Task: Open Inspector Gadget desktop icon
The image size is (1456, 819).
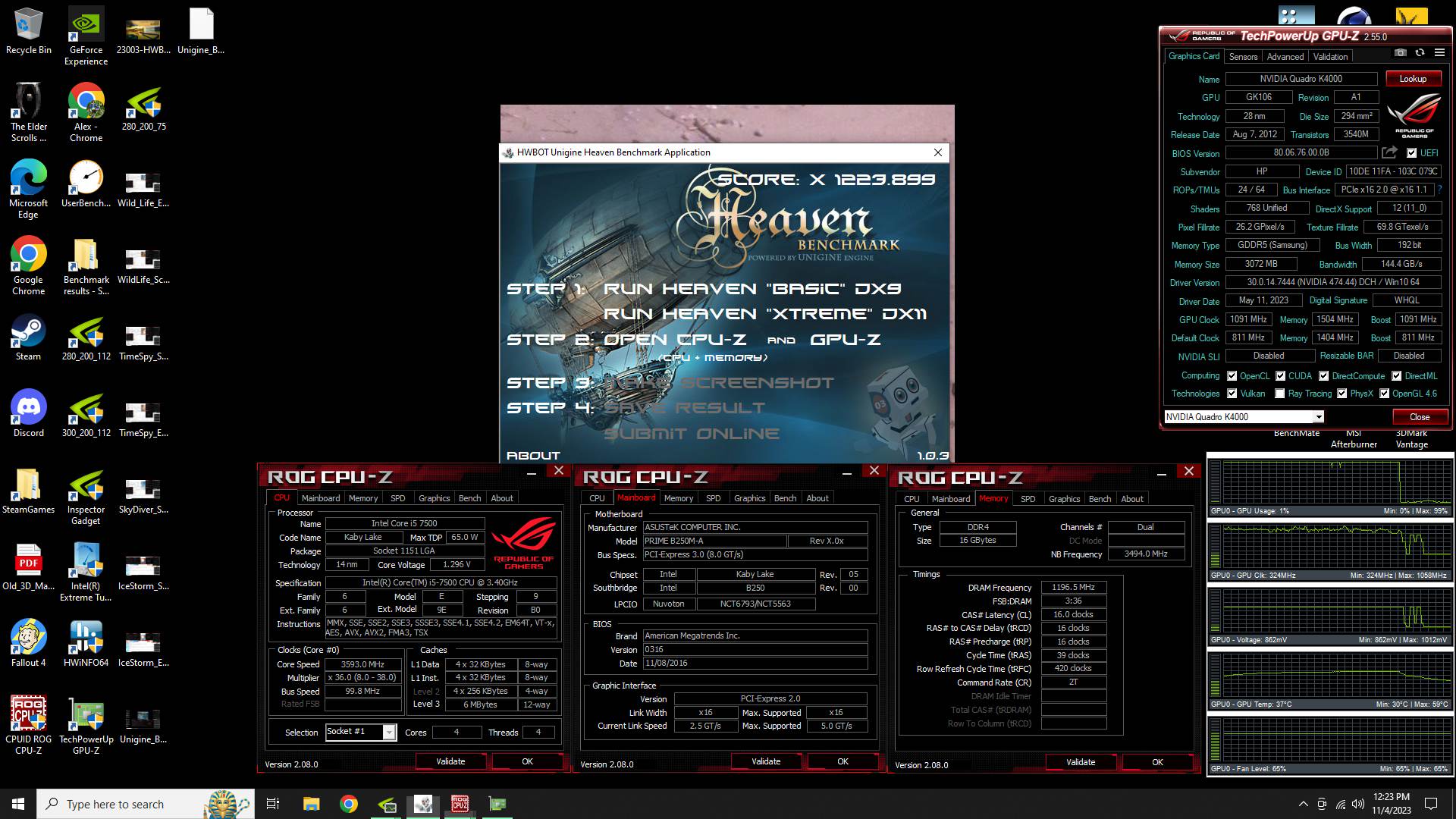Action: click(x=86, y=496)
